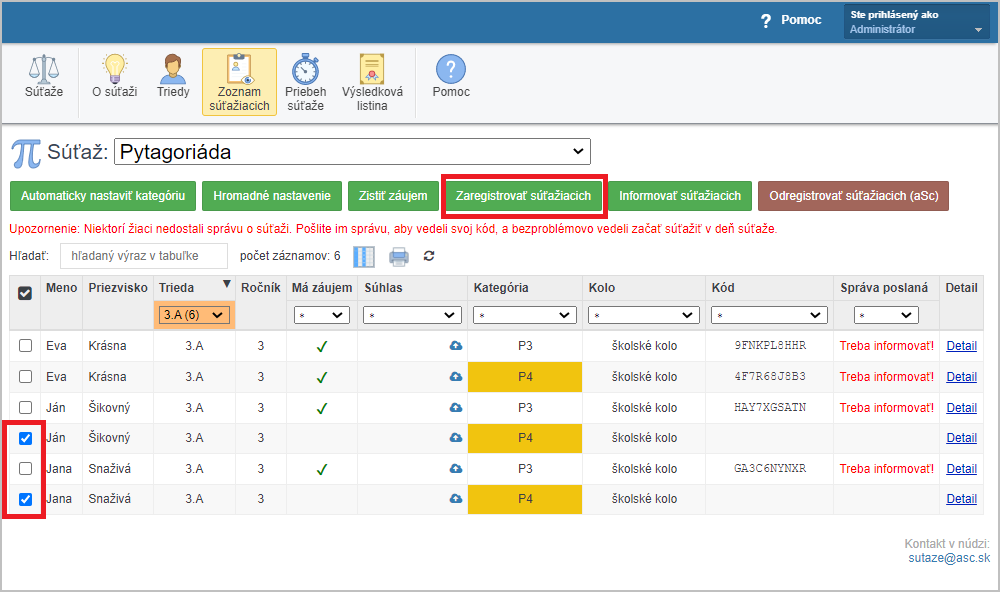Image resolution: width=1000 pixels, height=592 pixels.
Task: Open the Detail link for Ján Šikovný P3
Action: coord(961,408)
